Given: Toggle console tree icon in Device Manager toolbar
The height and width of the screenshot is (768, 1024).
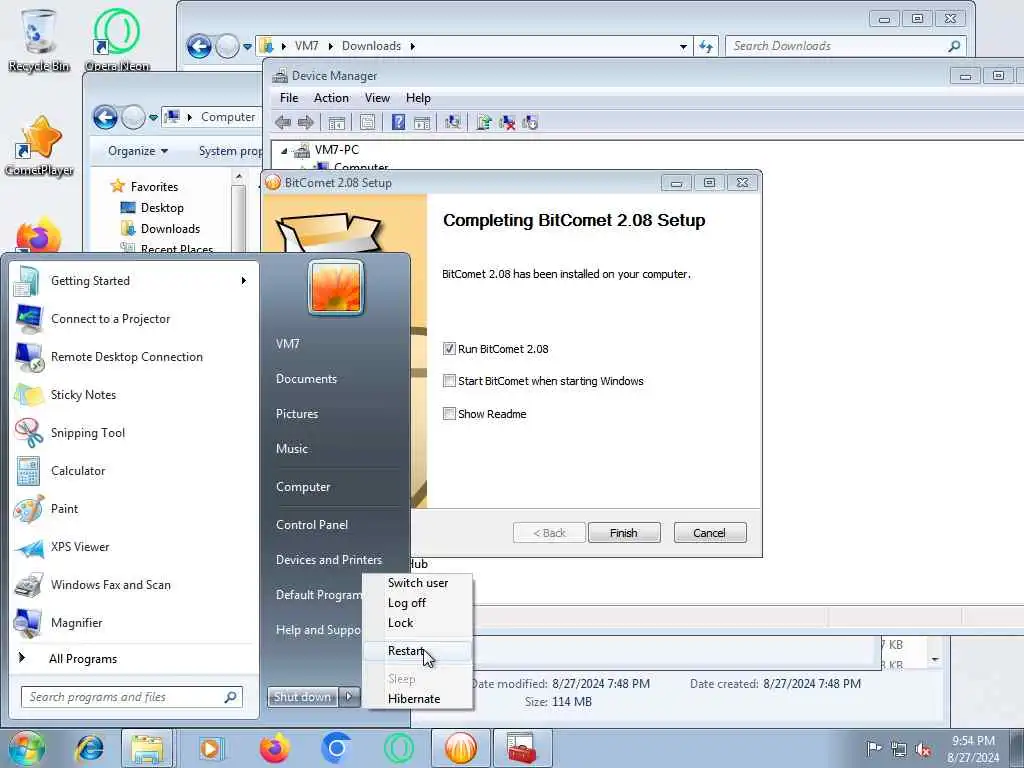Looking at the screenshot, I should pyautogui.click(x=337, y=122).
